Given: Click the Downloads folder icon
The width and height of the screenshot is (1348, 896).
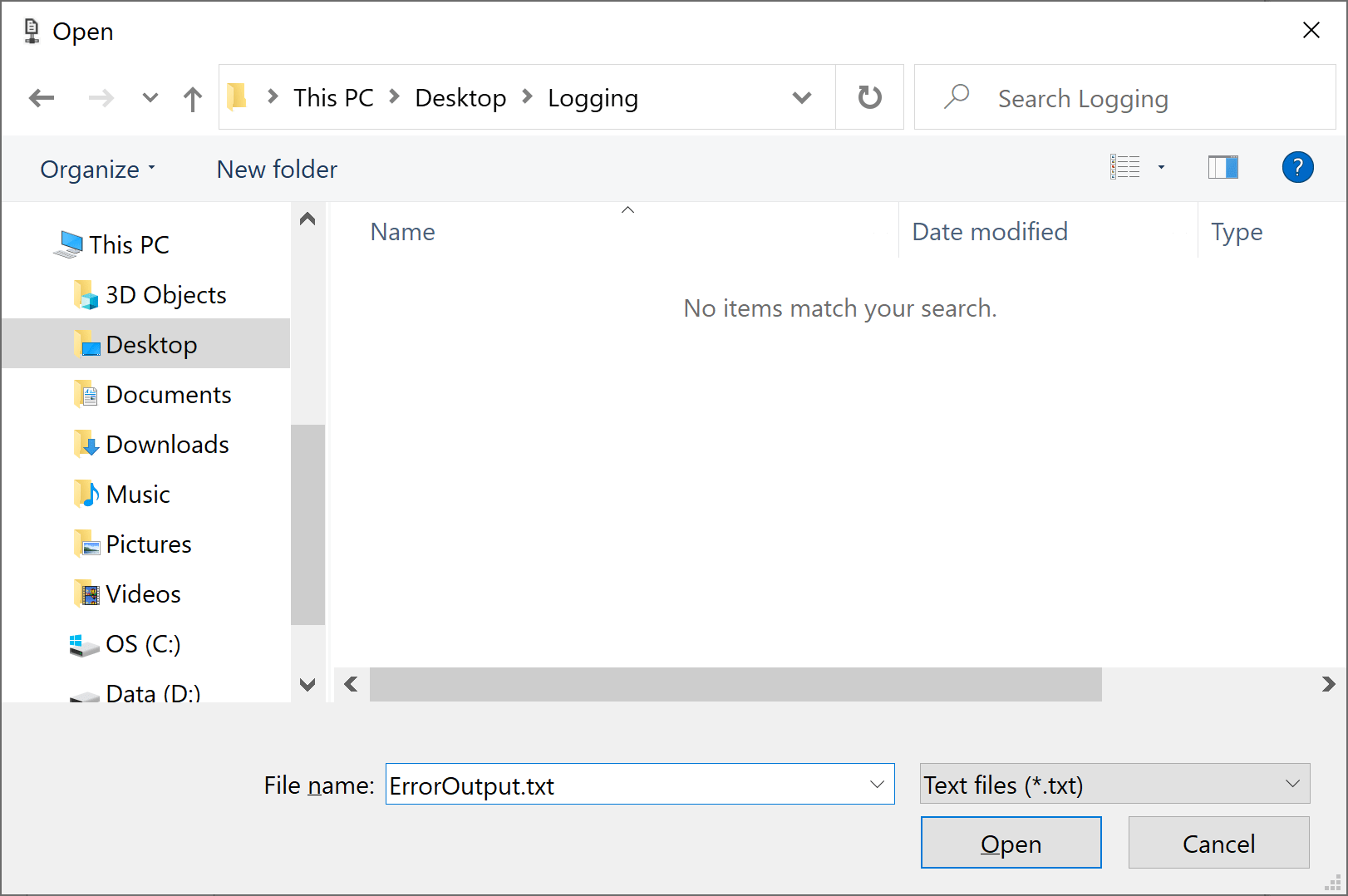Looking at the screenshot, I should coord(86,444).
